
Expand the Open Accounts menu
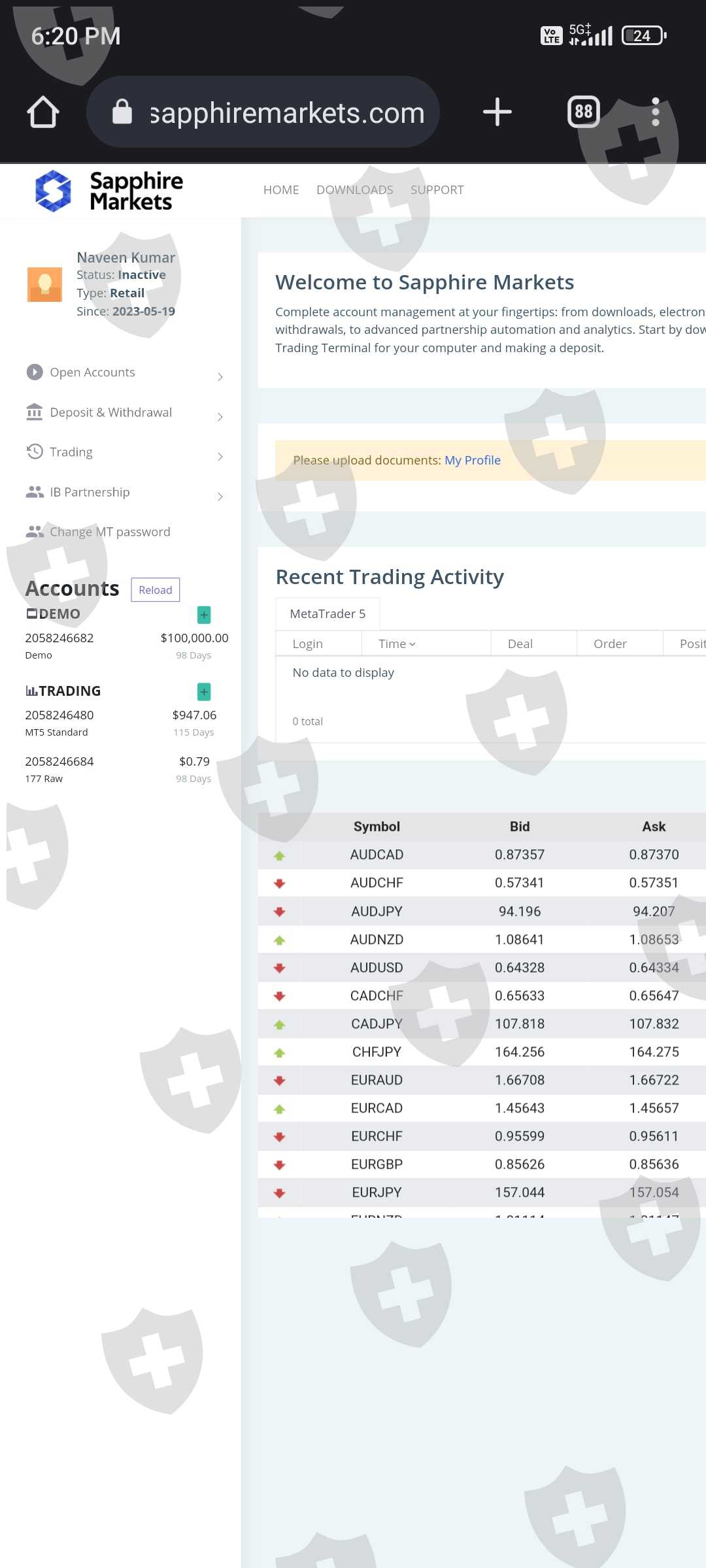tap(124, 372)
